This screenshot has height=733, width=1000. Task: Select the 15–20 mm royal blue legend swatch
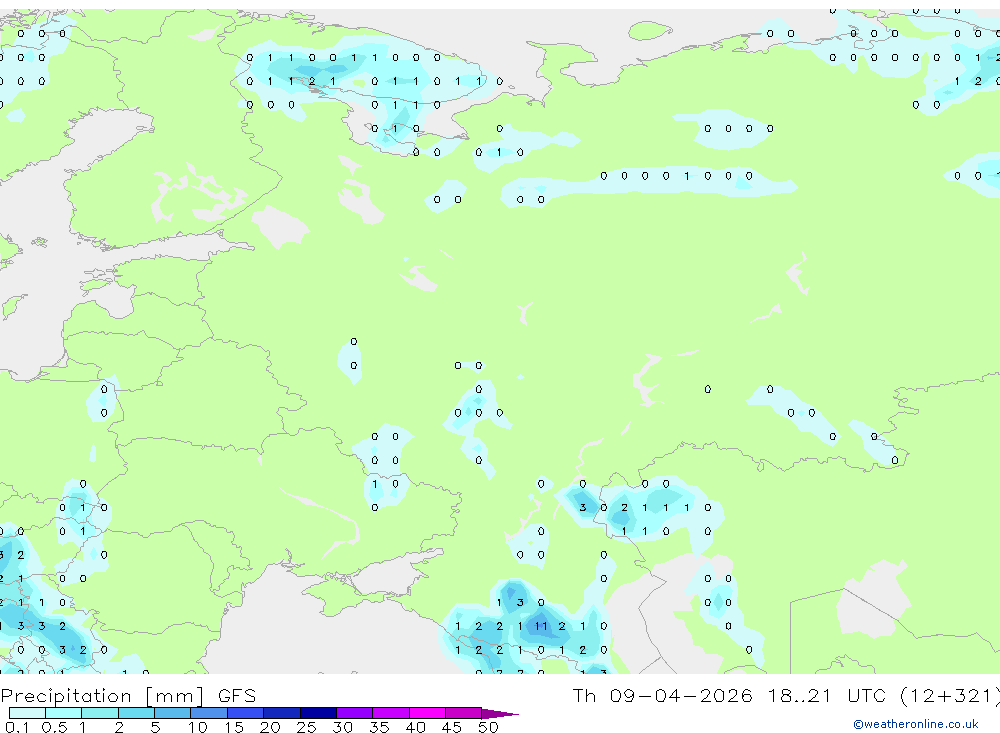pyautogui.click(x=246, y=713)
